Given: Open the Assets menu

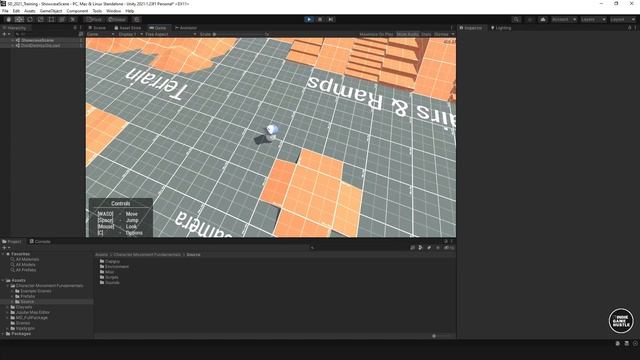Looking at the screenshot, I should pyautogui.click(x=29, y=11).
